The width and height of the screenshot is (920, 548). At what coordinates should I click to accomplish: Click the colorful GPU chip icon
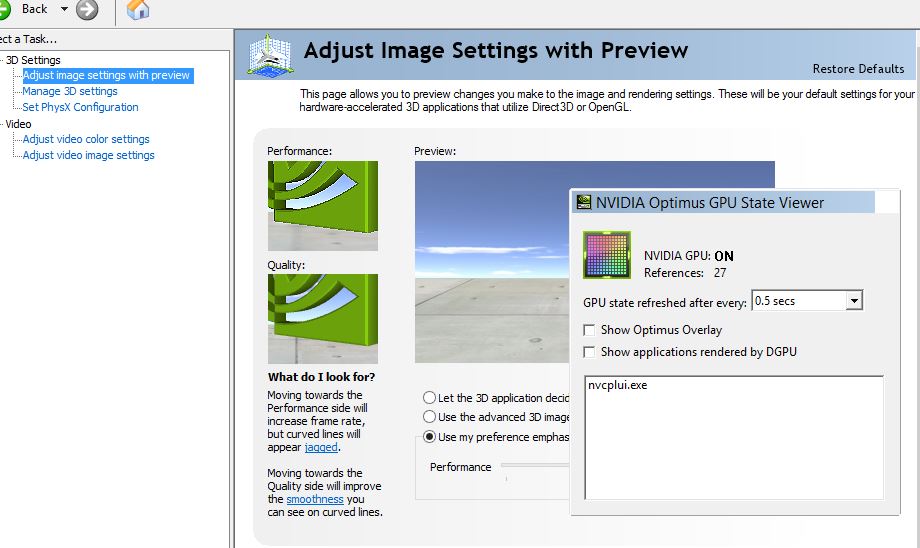pyautogui.click(x=607, y=255)
